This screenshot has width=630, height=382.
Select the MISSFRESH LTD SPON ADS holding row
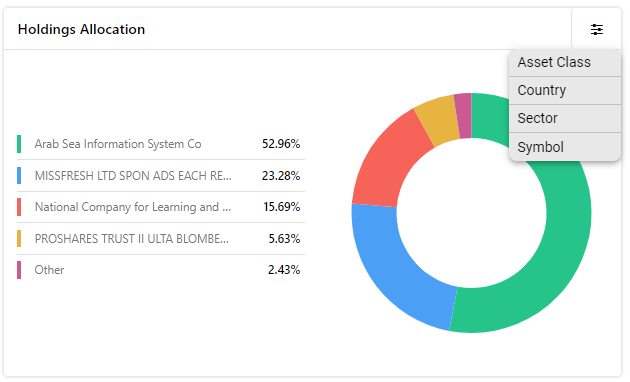pyautogui.click(x=161, y=176)
